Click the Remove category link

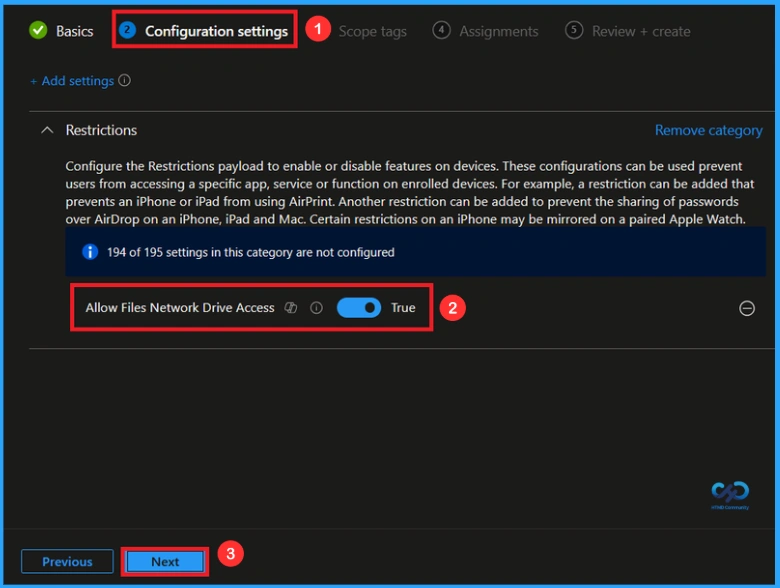[x=708, y=130]
